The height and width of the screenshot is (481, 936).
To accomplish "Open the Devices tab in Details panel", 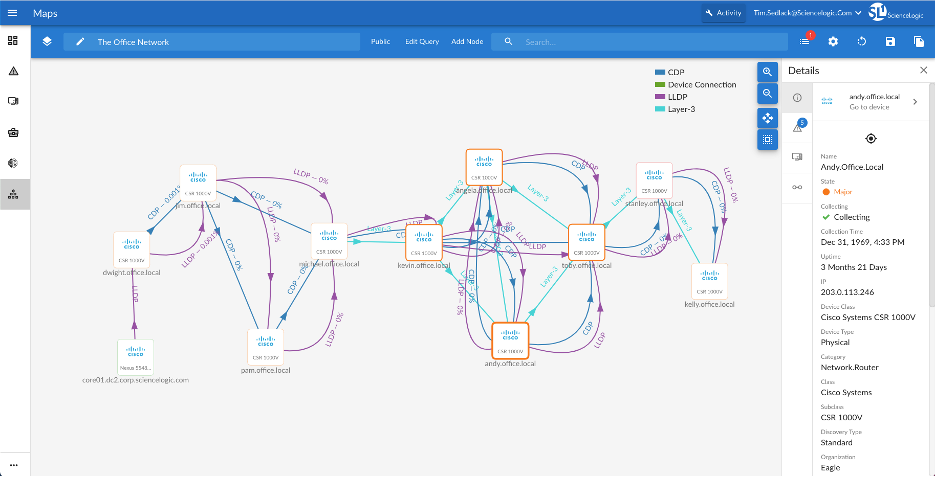I will coord(797,157).
